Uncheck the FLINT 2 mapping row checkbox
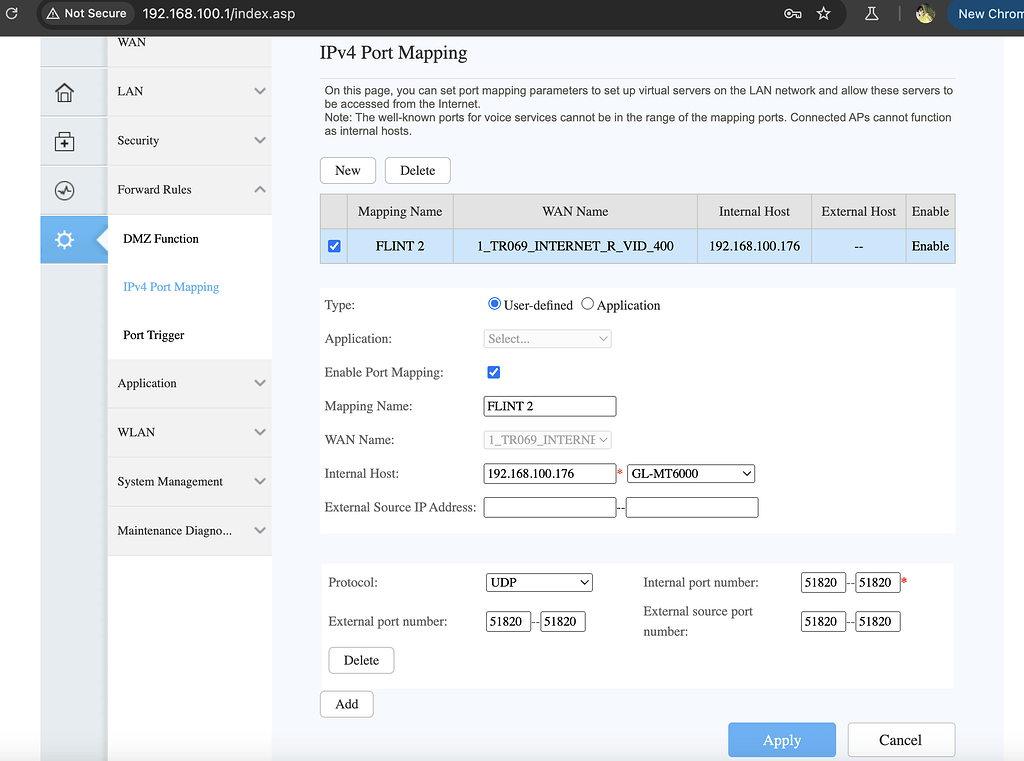1024x761 pixels. pyautogui.click(x=333, y=245)
